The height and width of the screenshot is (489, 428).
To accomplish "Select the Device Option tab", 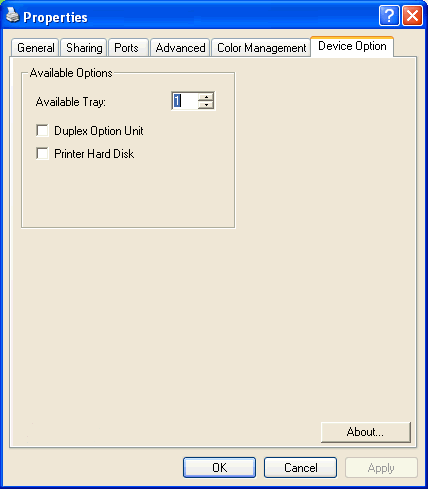I will click(352, 46).
